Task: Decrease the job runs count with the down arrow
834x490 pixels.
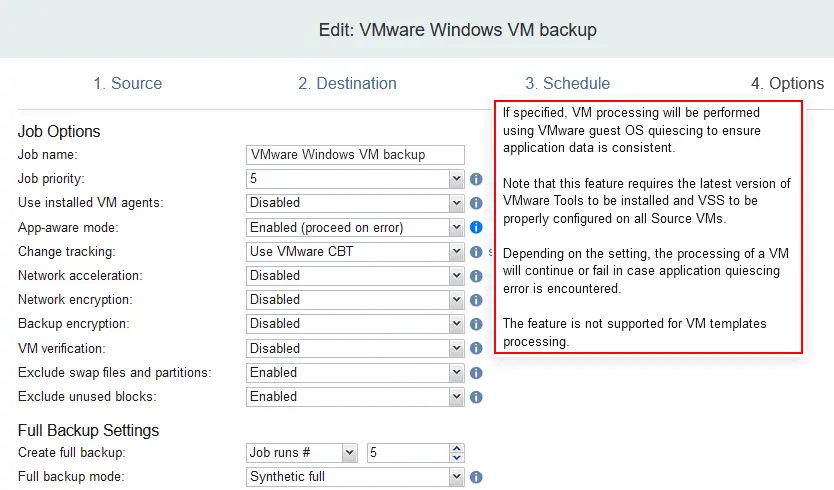Action: pos(456,458)
